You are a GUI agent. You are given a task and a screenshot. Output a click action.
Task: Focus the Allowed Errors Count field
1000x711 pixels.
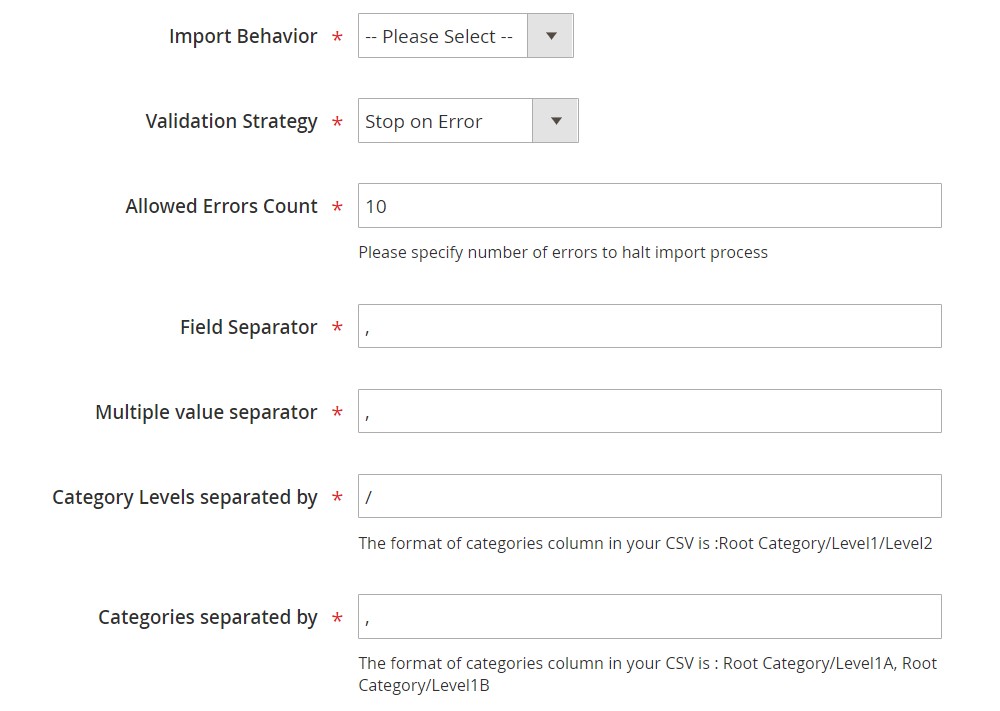click(x=649, y=206)
